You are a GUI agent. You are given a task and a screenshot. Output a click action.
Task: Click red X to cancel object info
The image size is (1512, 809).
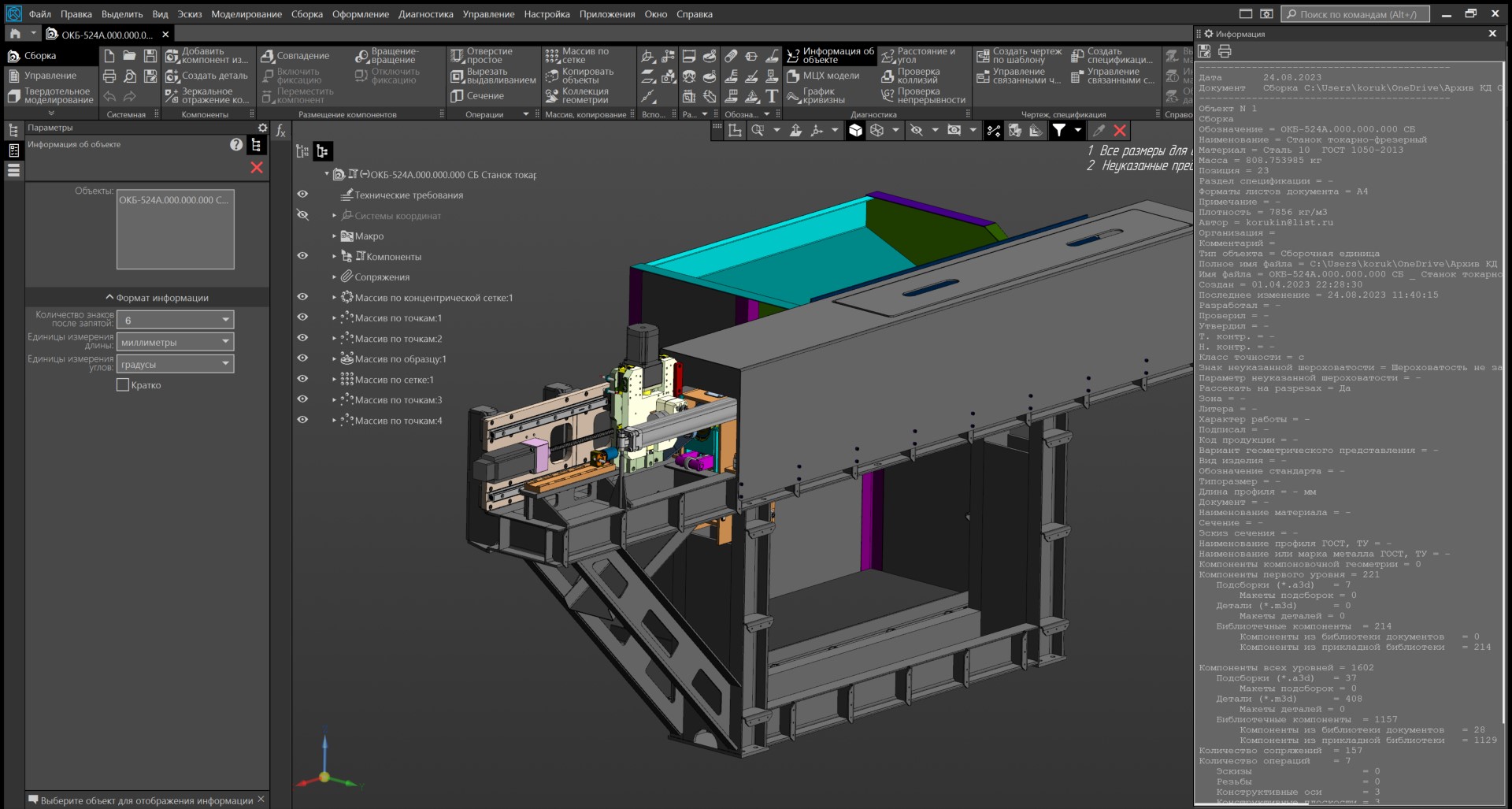[257, 167]
